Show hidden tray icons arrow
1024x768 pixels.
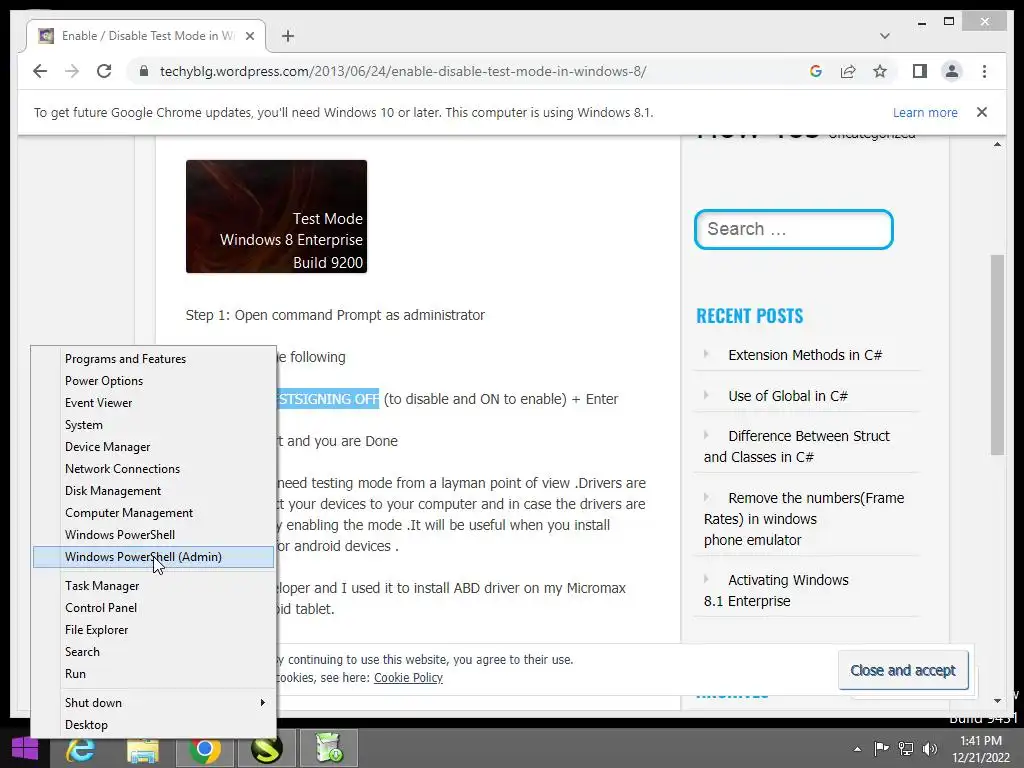[x=857, y=750]
